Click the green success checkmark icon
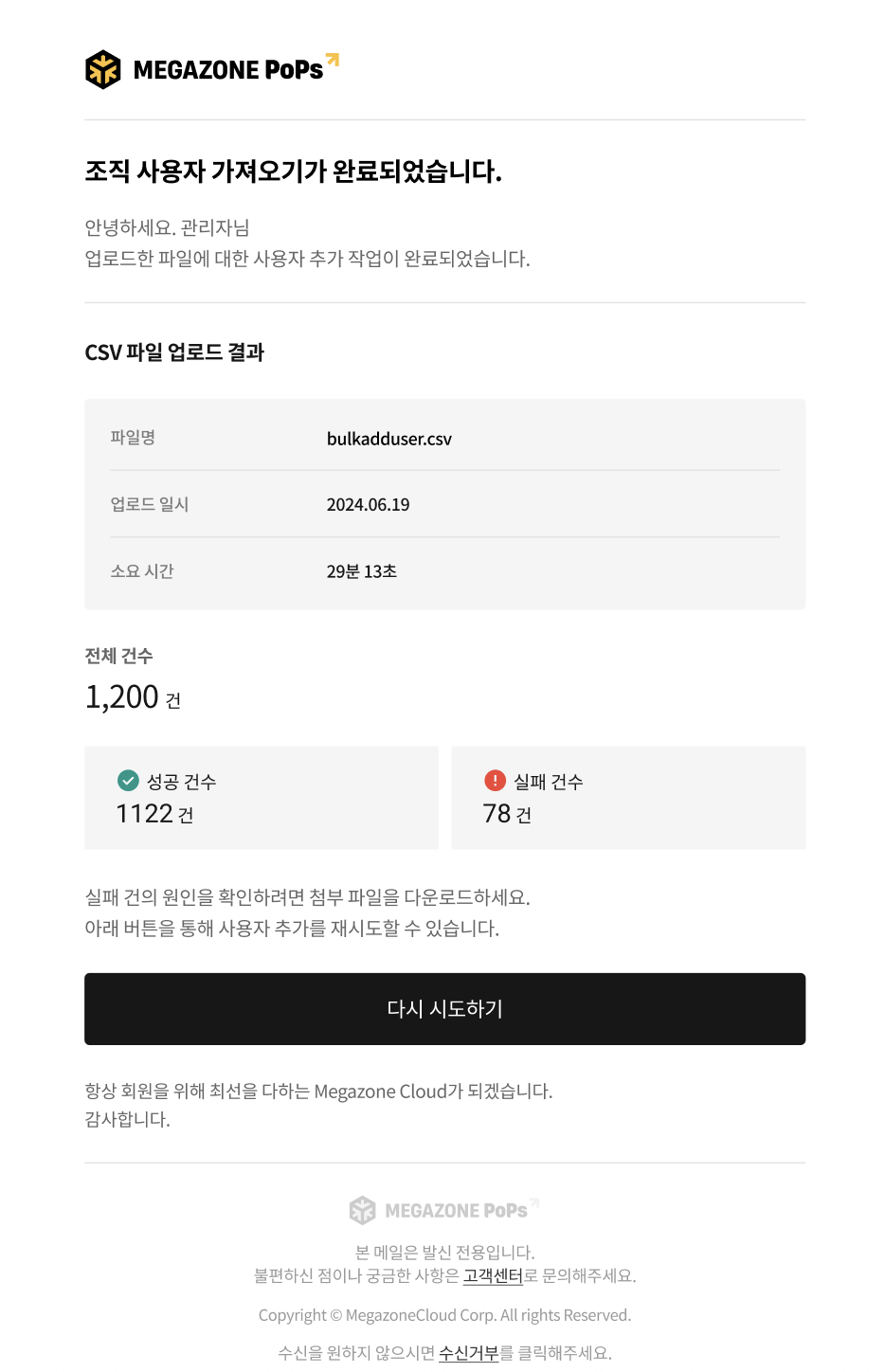This screenshot has height=1372, width=885. coord(128,781)
